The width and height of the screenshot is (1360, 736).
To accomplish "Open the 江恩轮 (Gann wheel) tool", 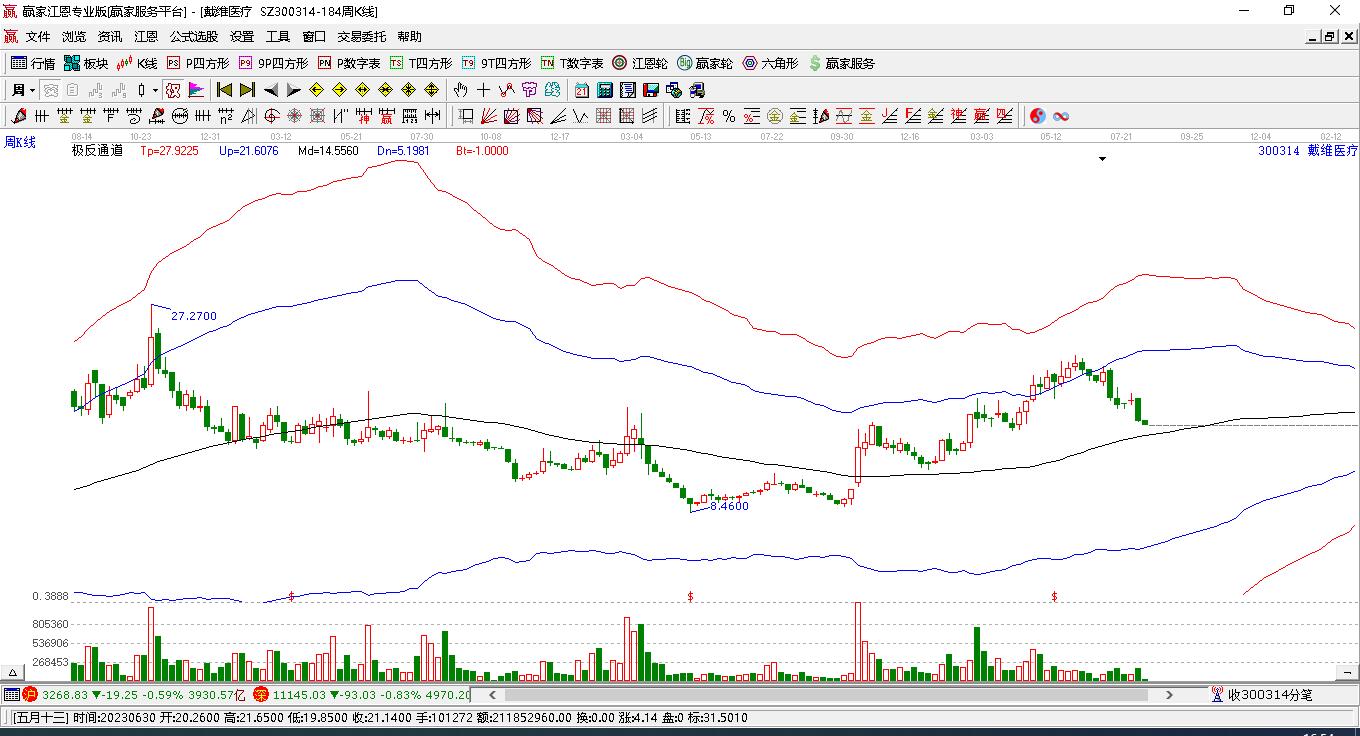I will pyautogui.click(x=640, y=63).
